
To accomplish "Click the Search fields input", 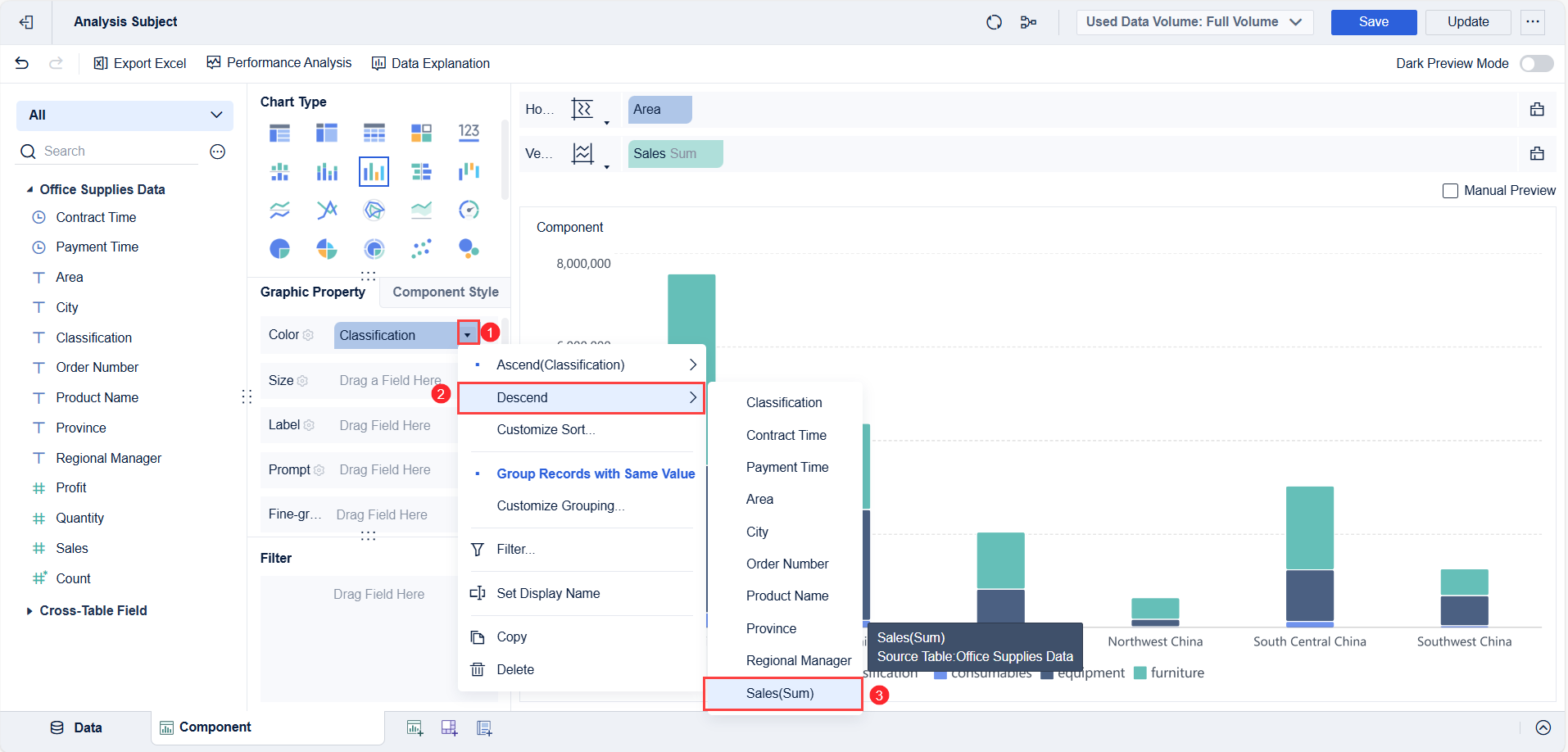I will [108, 152].
